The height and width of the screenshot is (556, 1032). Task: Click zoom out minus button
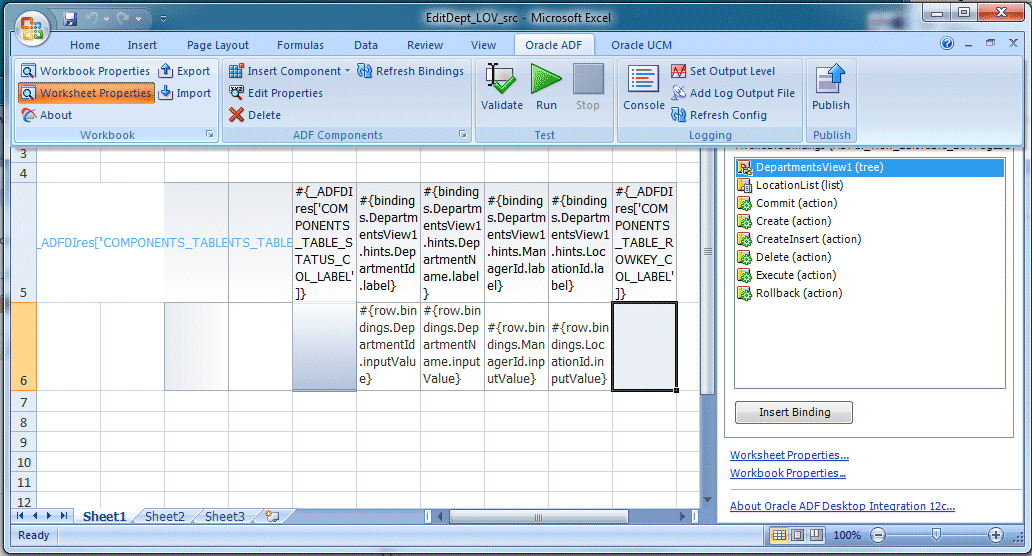878,535
